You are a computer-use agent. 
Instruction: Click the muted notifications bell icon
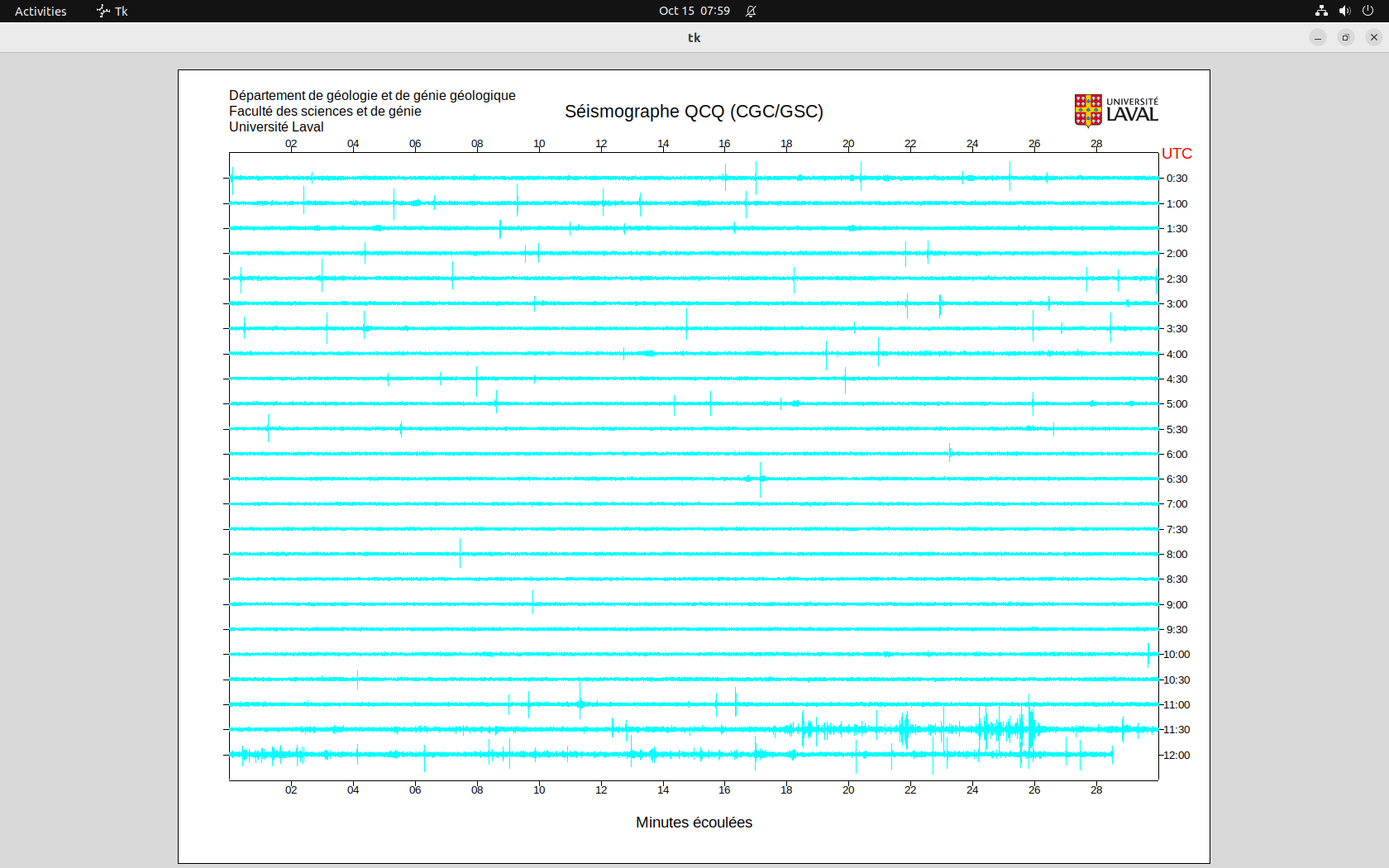pos(751,11)
